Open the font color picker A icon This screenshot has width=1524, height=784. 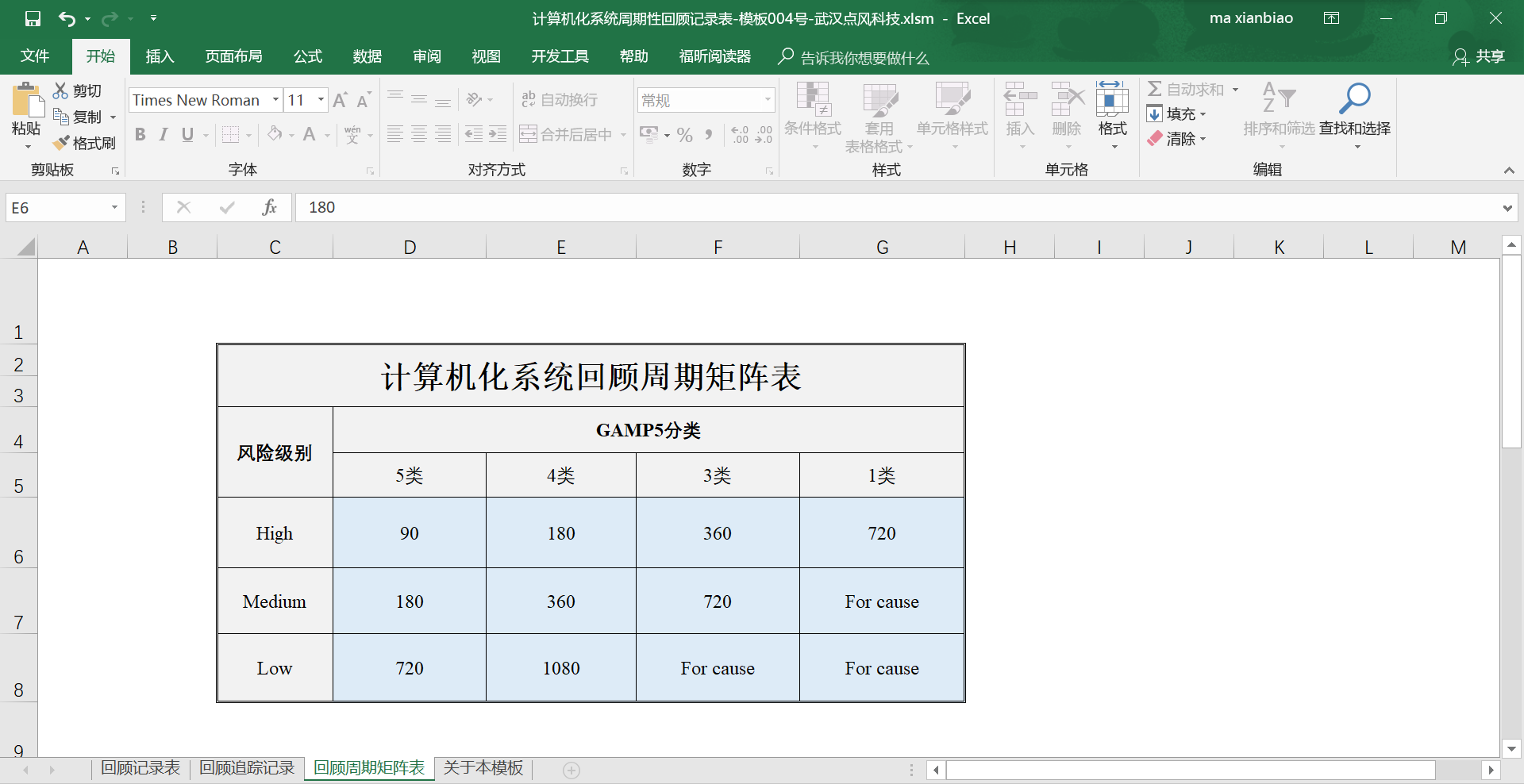point(310,135)
